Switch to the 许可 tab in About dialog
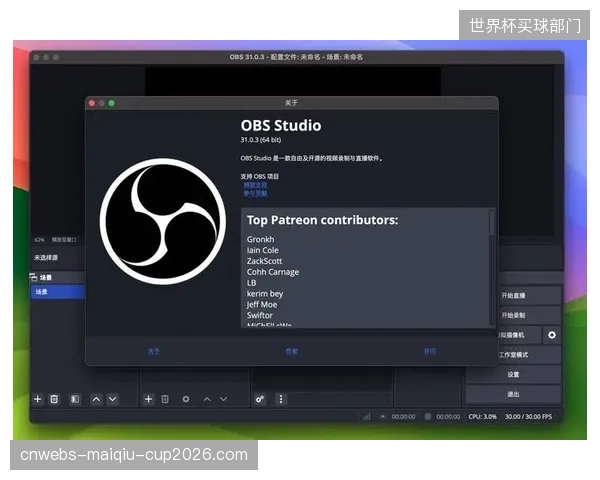 coord(429,351)
